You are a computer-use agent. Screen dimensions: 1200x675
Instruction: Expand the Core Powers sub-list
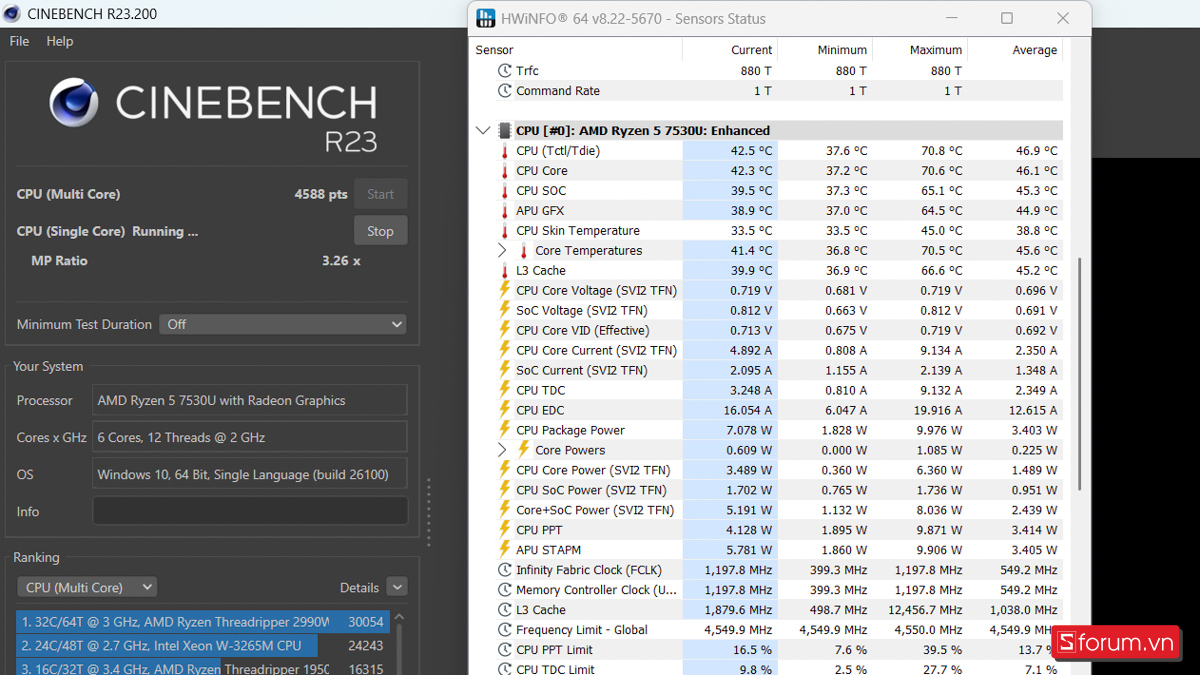click(502, 450)
